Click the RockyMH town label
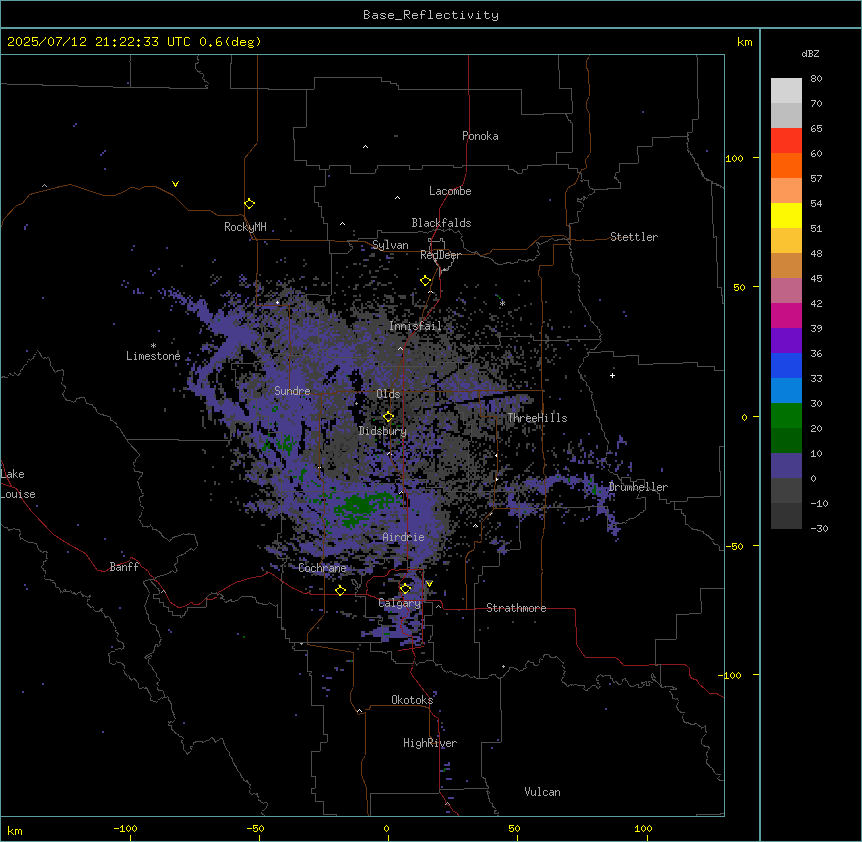Viewport: 862px width, 842px height. tap(245, 226)
